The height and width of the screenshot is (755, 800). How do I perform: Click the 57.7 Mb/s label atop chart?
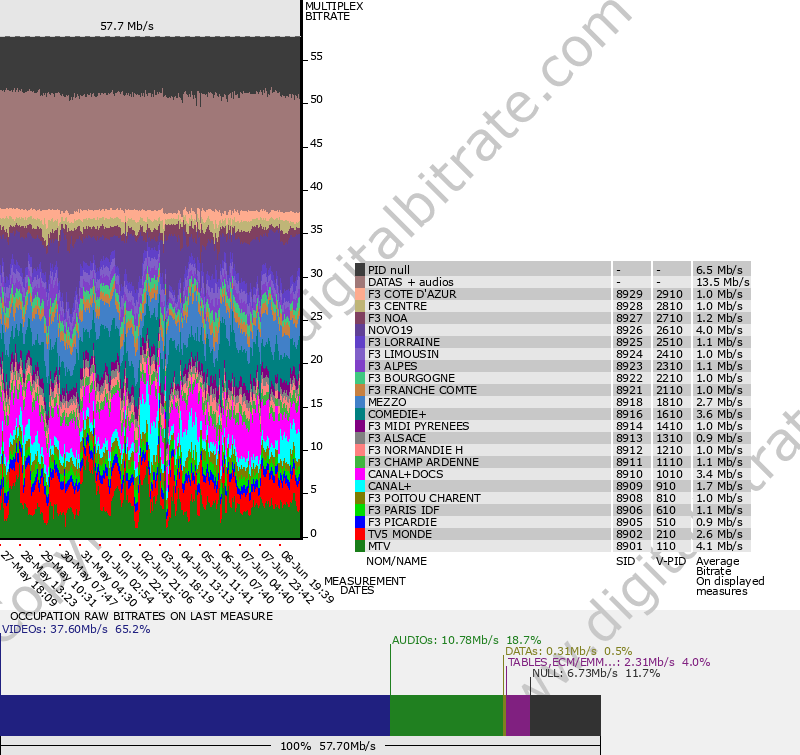127,26
